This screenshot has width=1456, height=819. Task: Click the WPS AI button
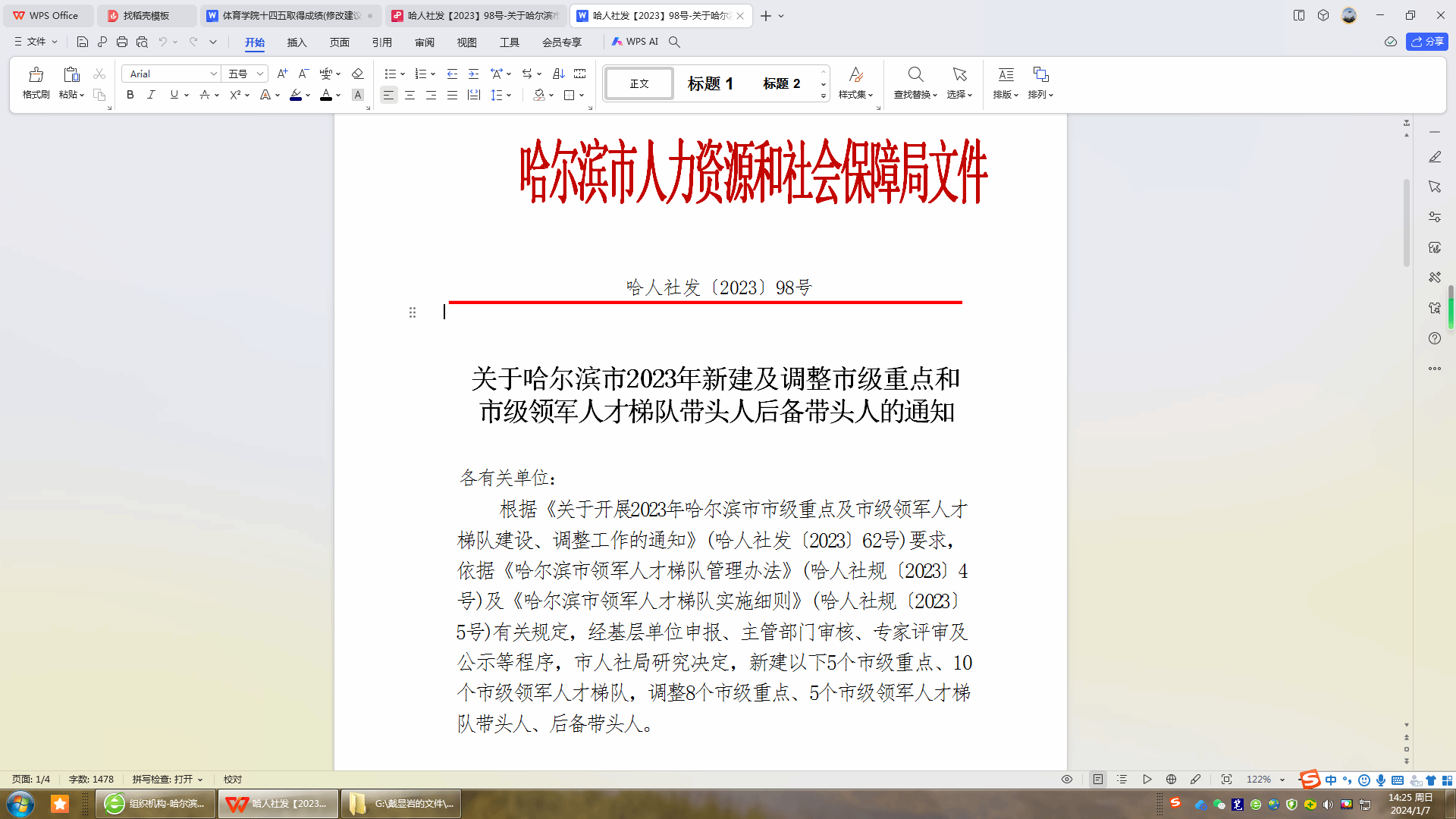(635, 42)
